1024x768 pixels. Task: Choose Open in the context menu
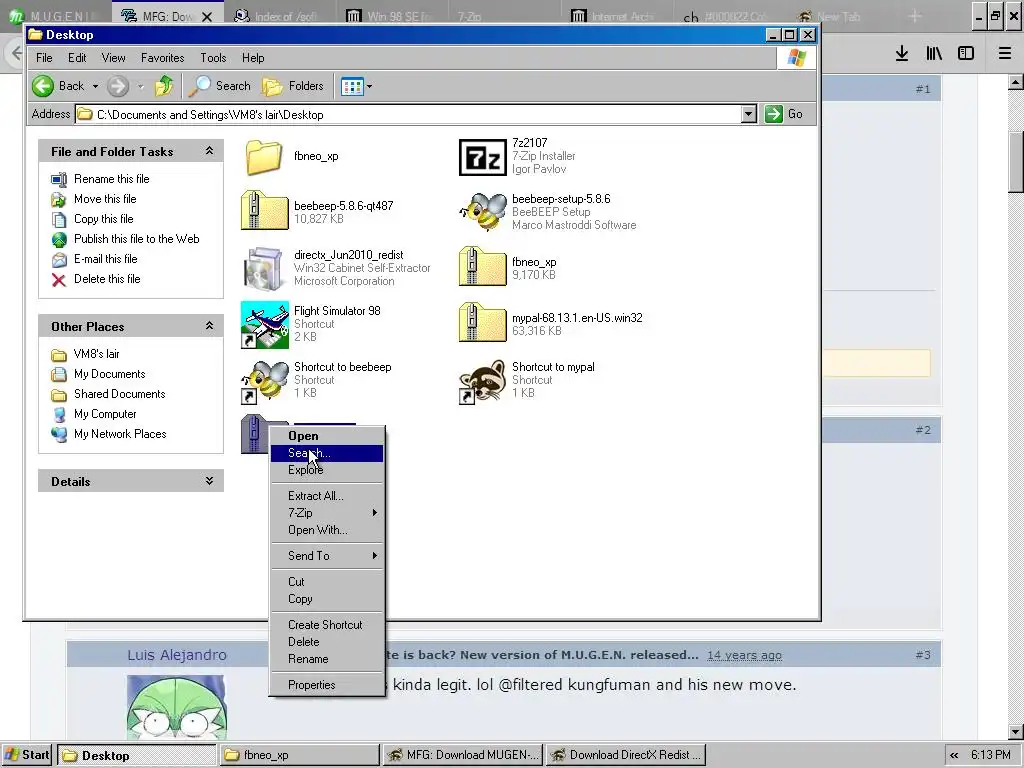(327, 436)
